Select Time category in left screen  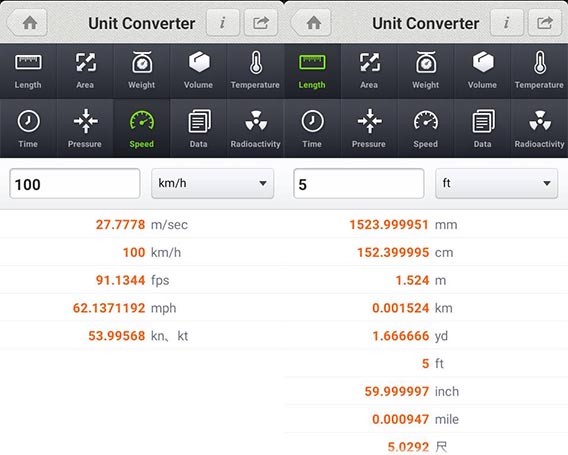tap(28, 128)
